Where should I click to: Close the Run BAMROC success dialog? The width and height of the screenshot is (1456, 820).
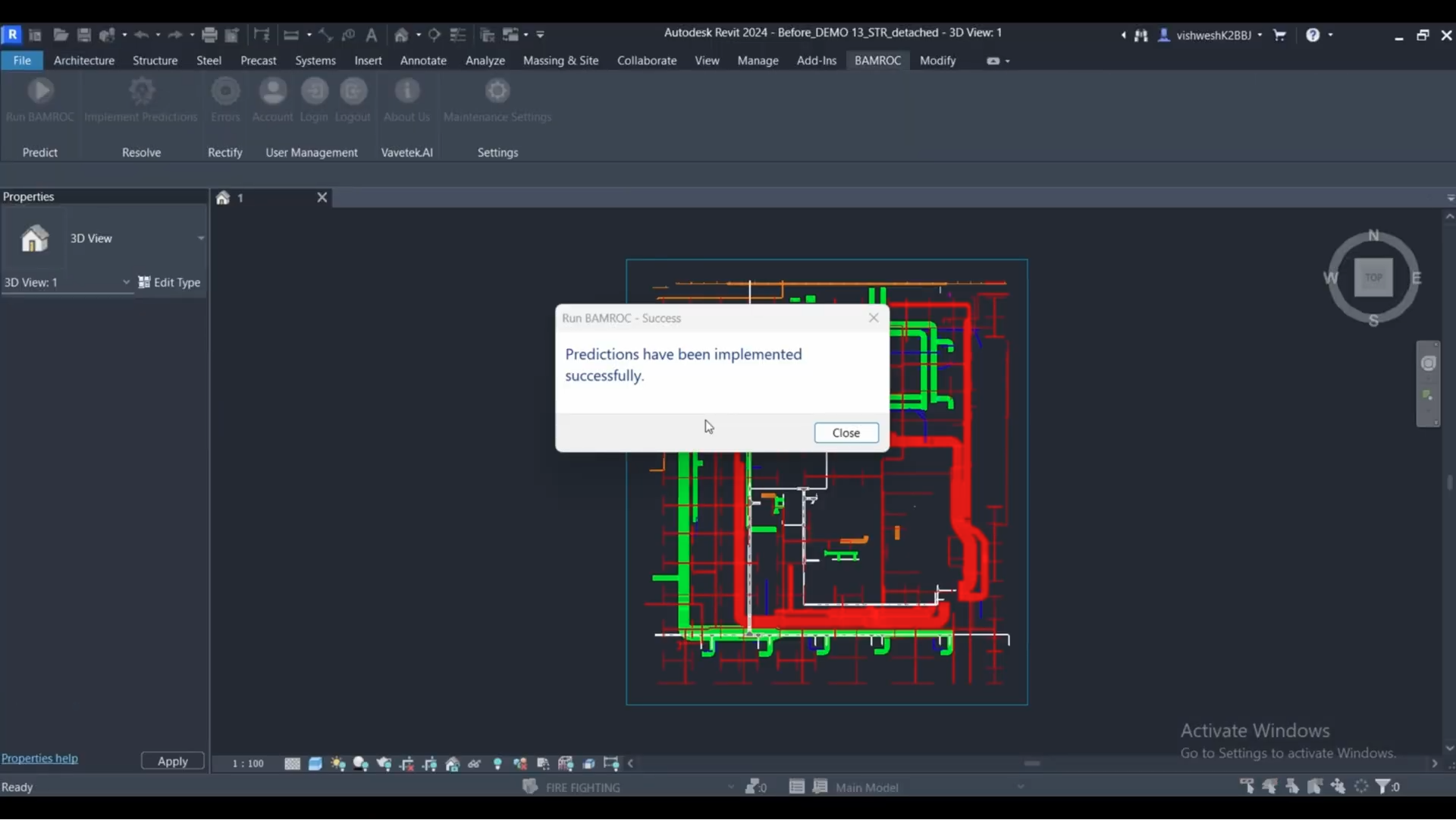(846, 432)
